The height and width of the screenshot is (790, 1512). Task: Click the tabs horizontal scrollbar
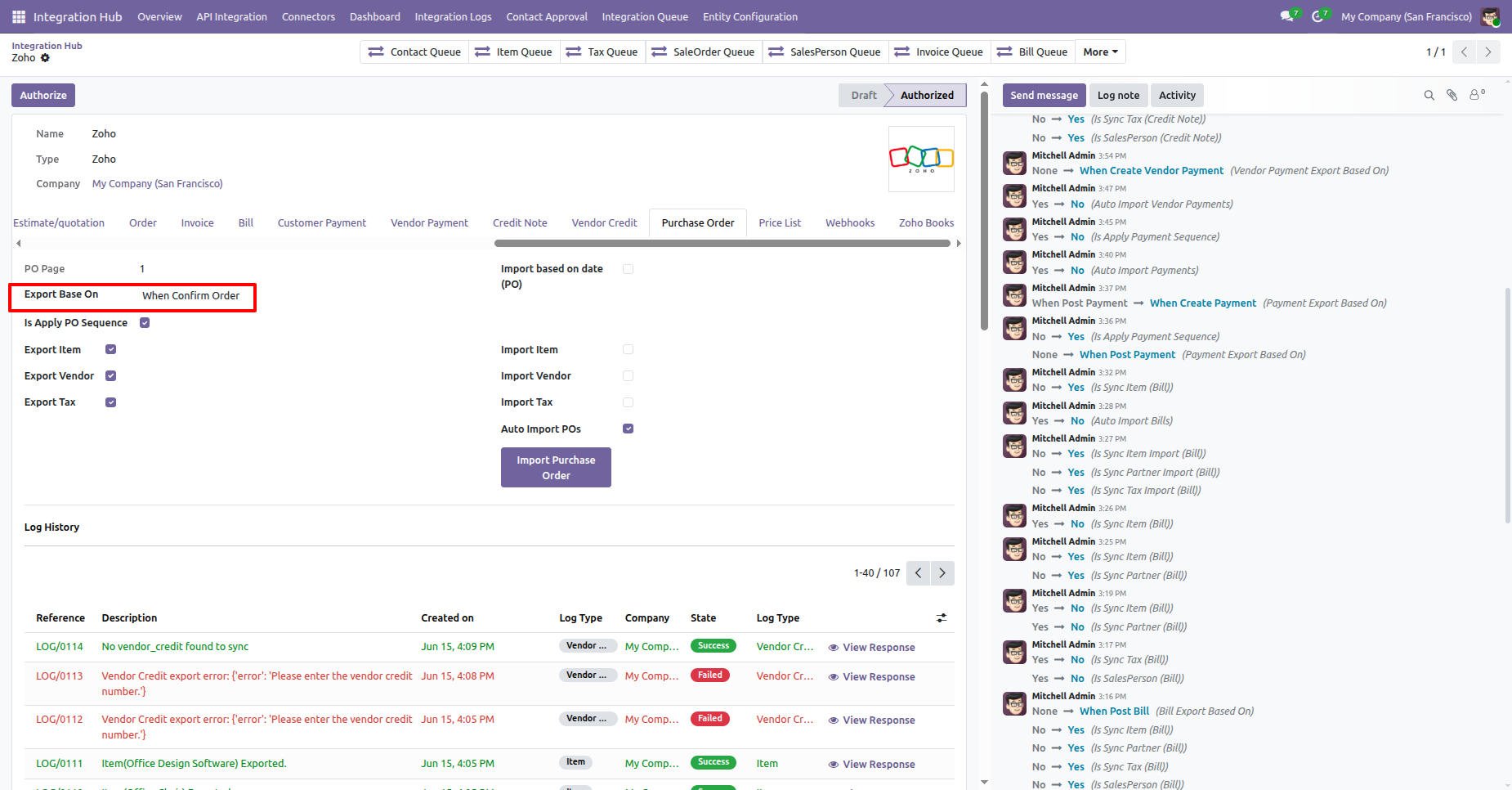coord(722,243)
